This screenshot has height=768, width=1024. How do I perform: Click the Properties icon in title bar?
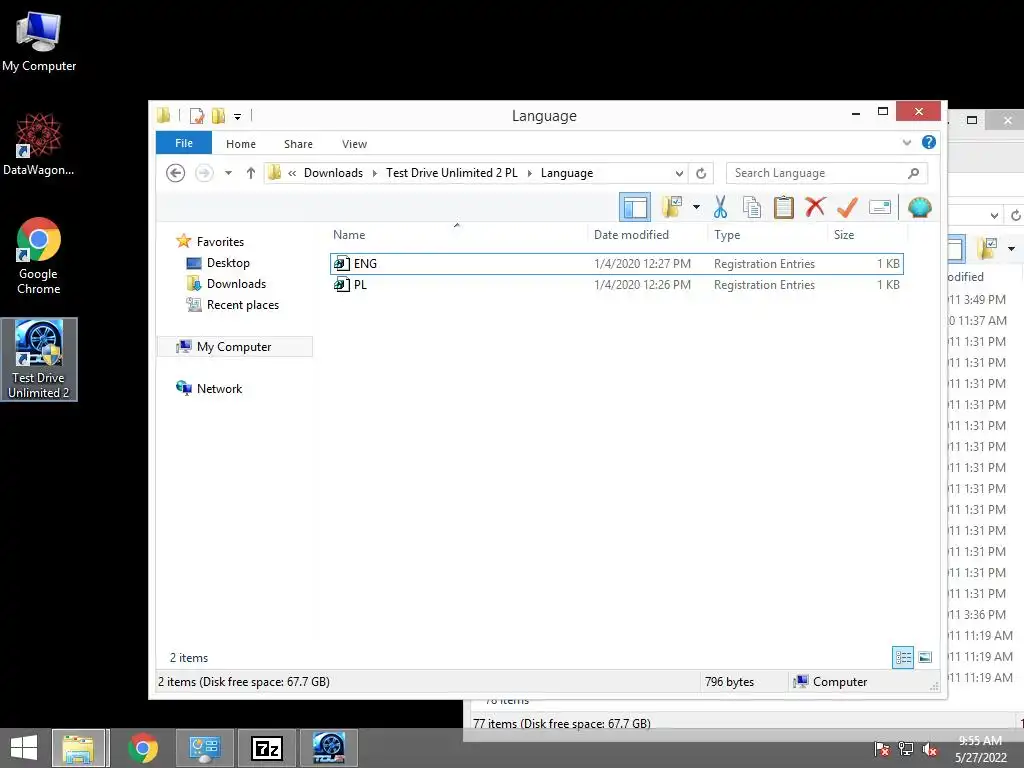pyautogui.click(x=196, y=116)
